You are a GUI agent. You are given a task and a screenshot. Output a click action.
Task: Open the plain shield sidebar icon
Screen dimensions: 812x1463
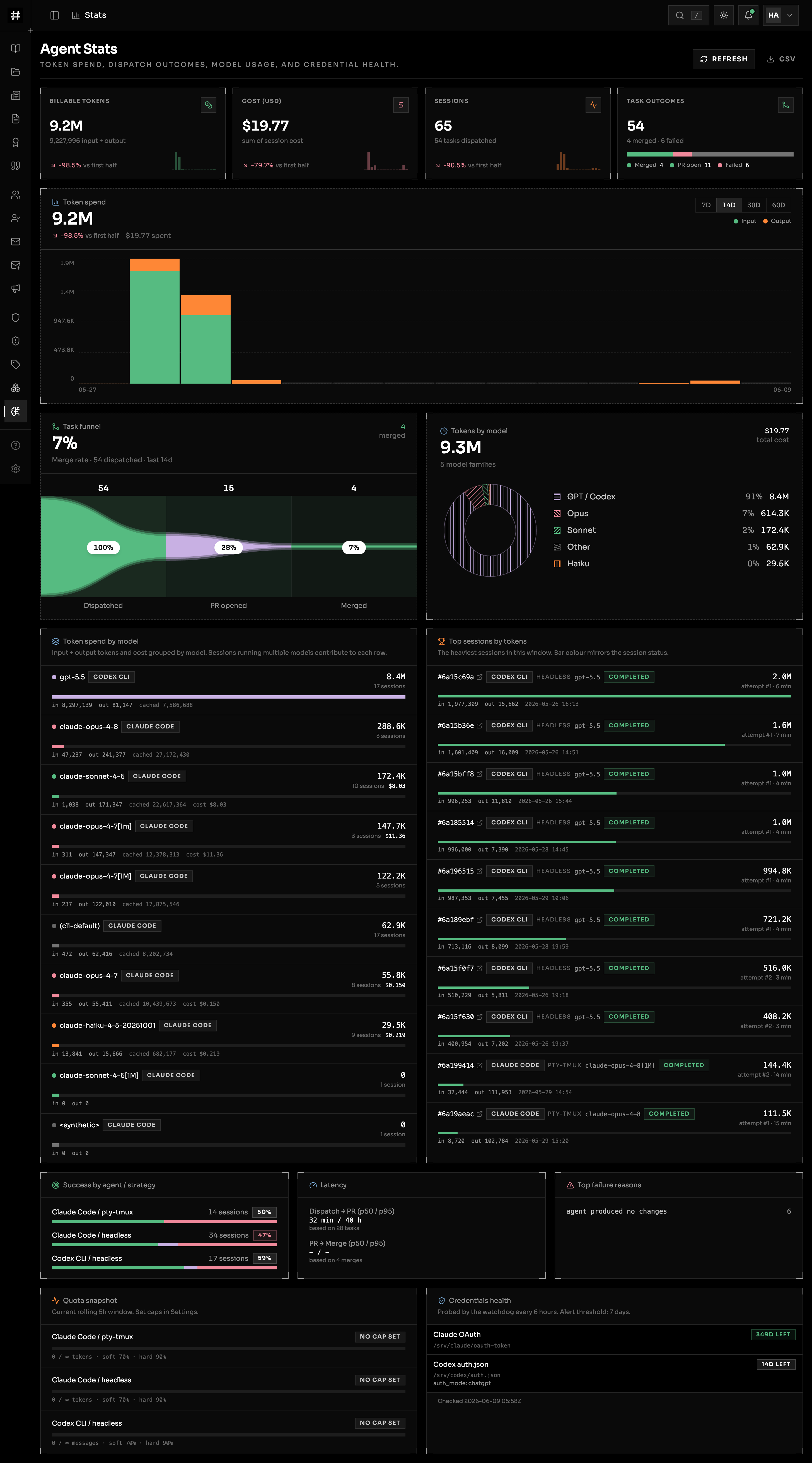15,317
